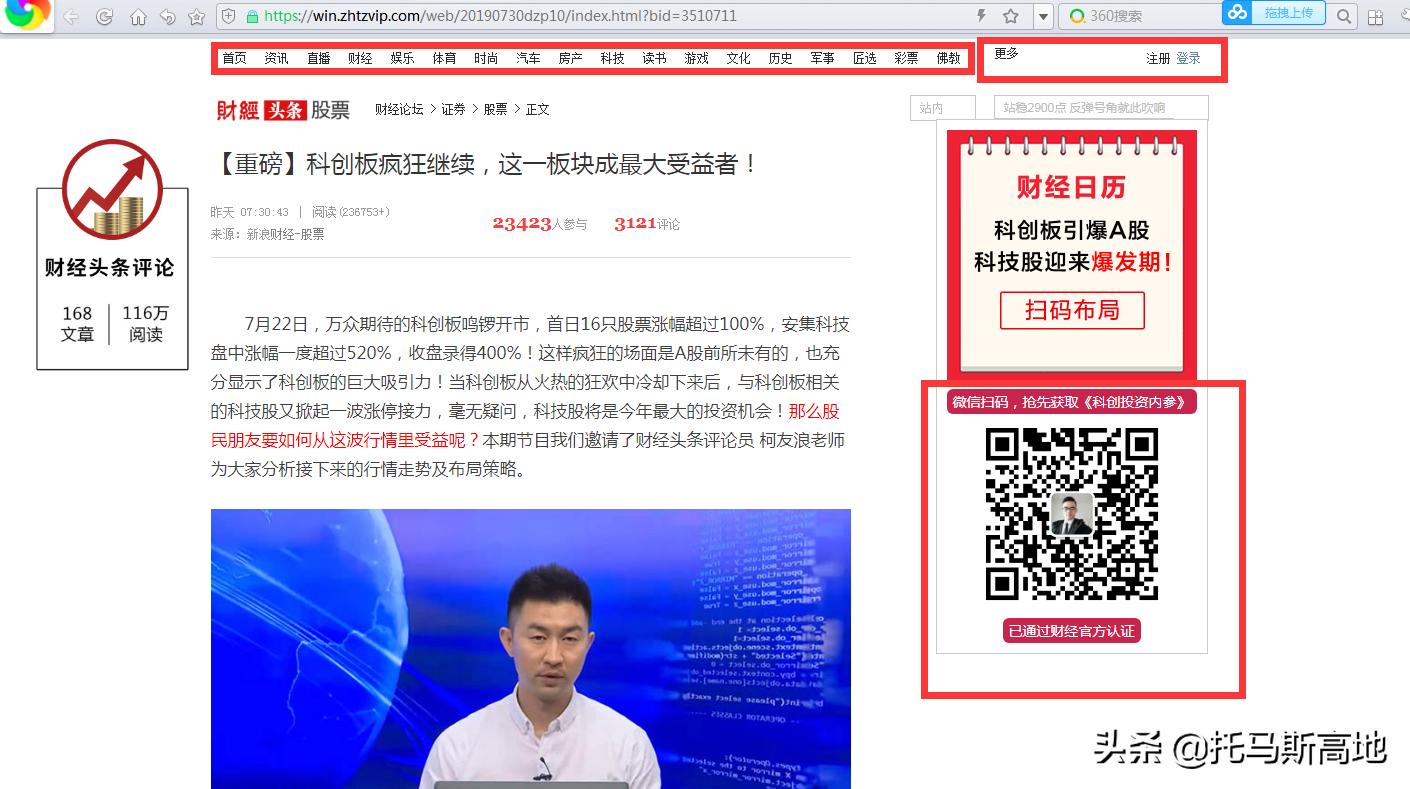
Task: Expand the address bar history dropdown arrow
Action: point(1042,15)
